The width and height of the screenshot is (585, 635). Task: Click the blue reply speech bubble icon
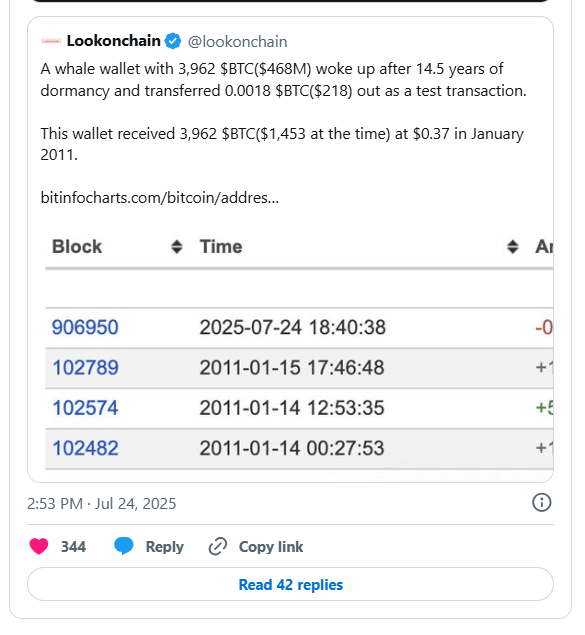pyautogui.click(x=123, y=546)
